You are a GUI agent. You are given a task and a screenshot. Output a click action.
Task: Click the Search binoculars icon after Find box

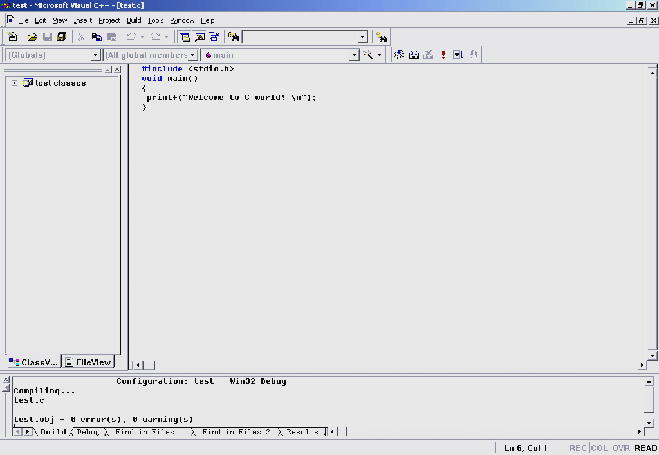pos(381,37)
